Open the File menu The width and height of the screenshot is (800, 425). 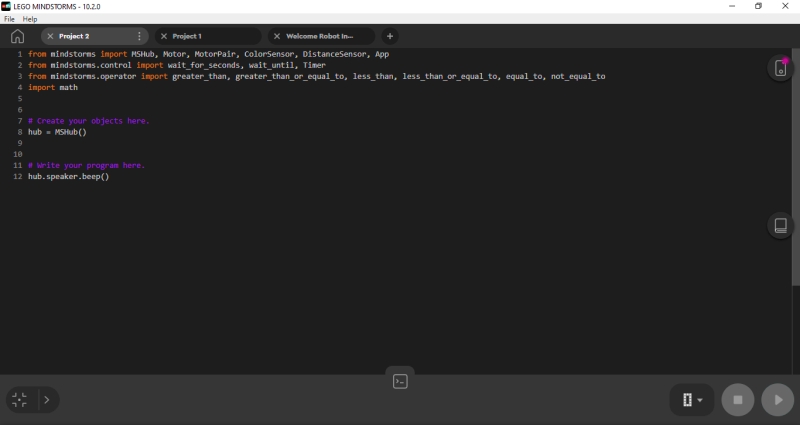point(9,19)
